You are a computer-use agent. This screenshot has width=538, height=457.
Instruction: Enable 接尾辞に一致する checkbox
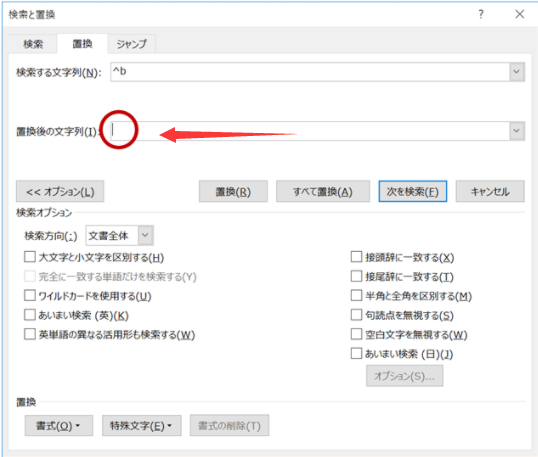pyautogui.click(x=356, y=276)
